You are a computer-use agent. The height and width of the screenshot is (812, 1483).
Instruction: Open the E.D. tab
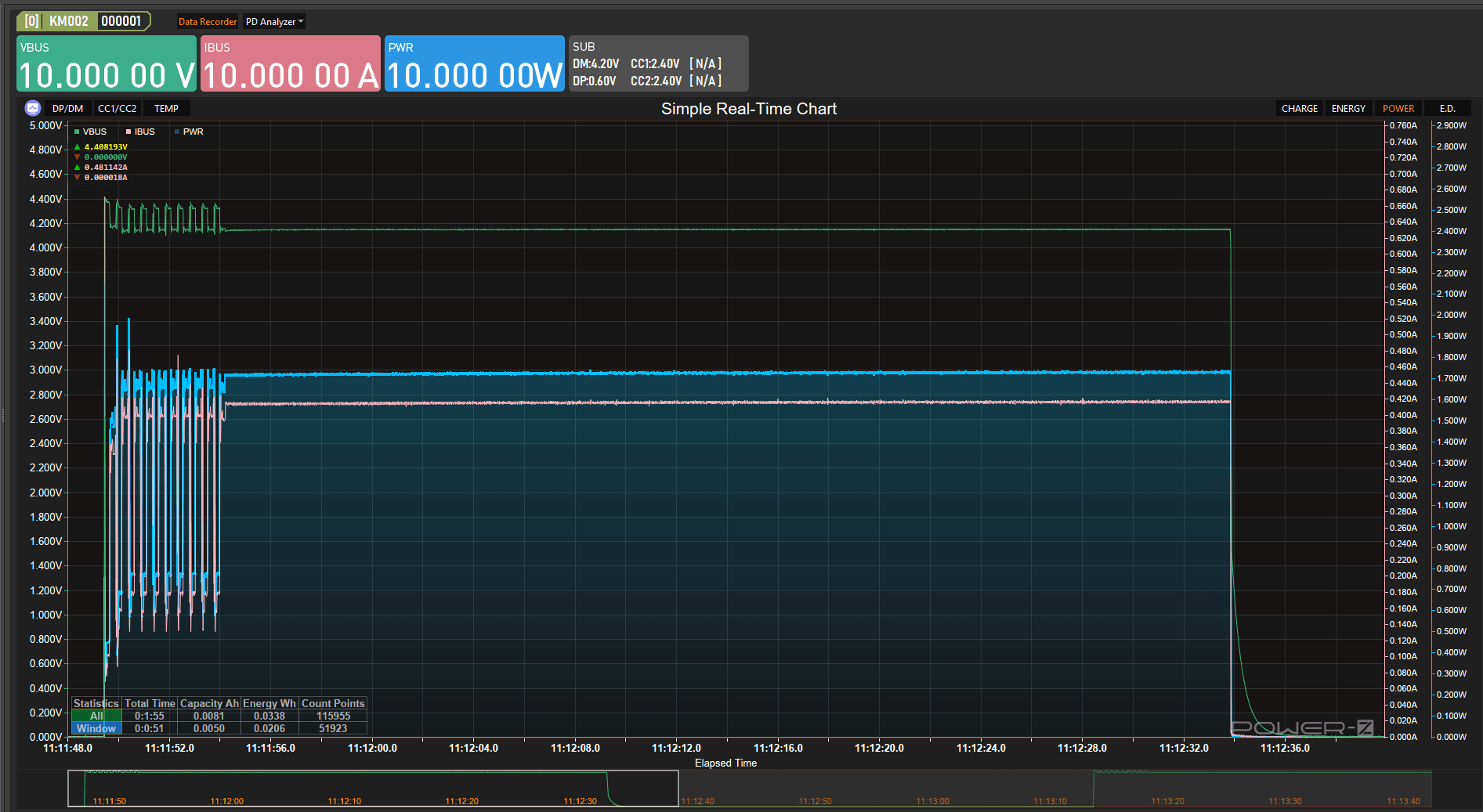pyautogui.click(x=1446, y=108)
